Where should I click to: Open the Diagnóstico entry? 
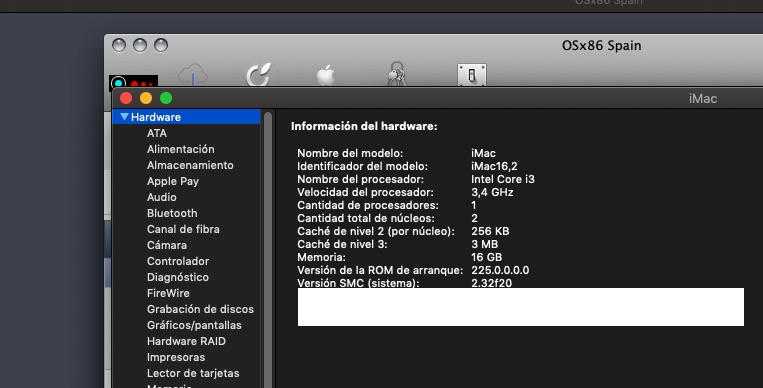point(178,277)
